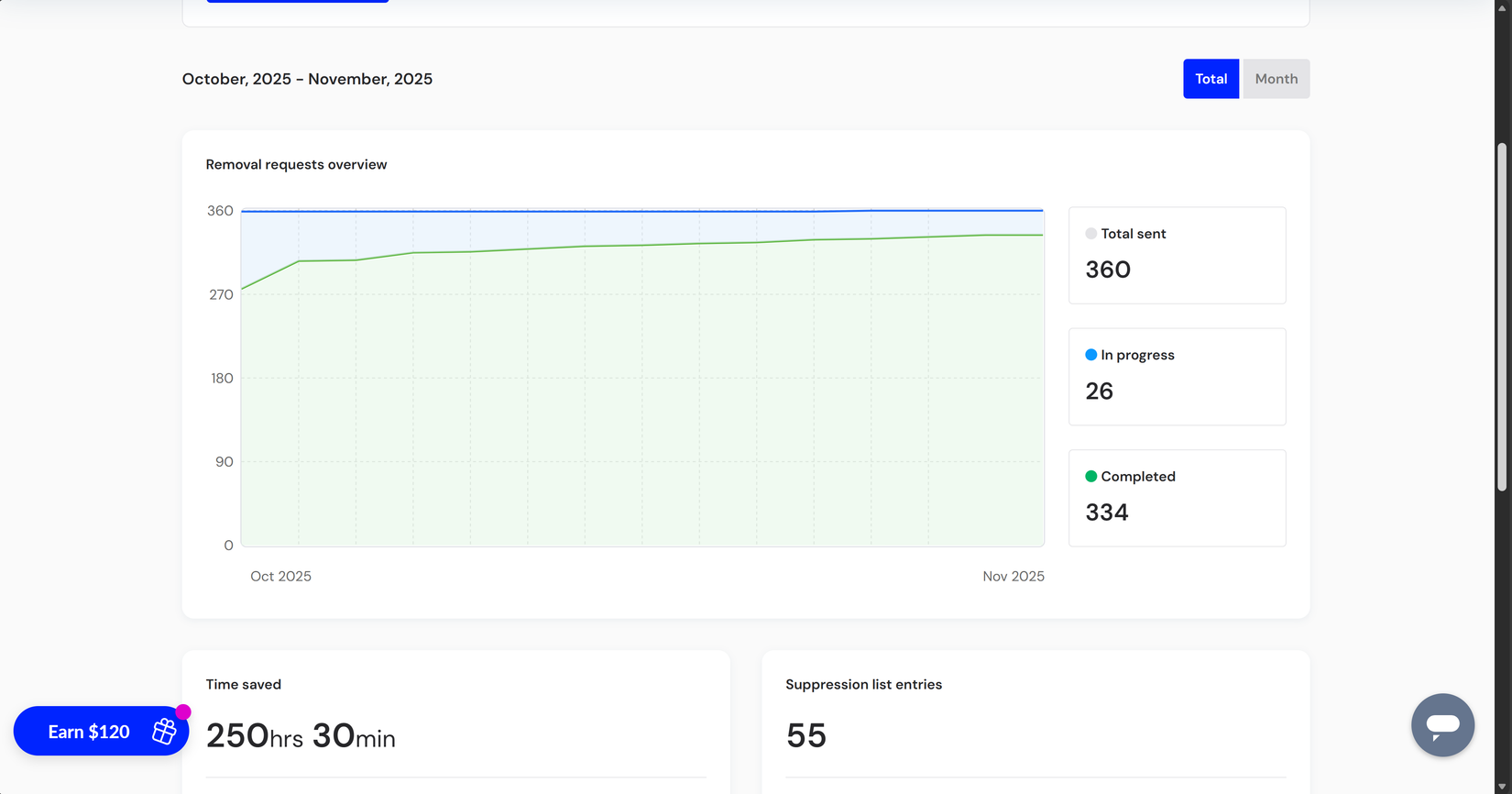
Task: Click the scrollbar down arrow
Action: click(1502, 787)
